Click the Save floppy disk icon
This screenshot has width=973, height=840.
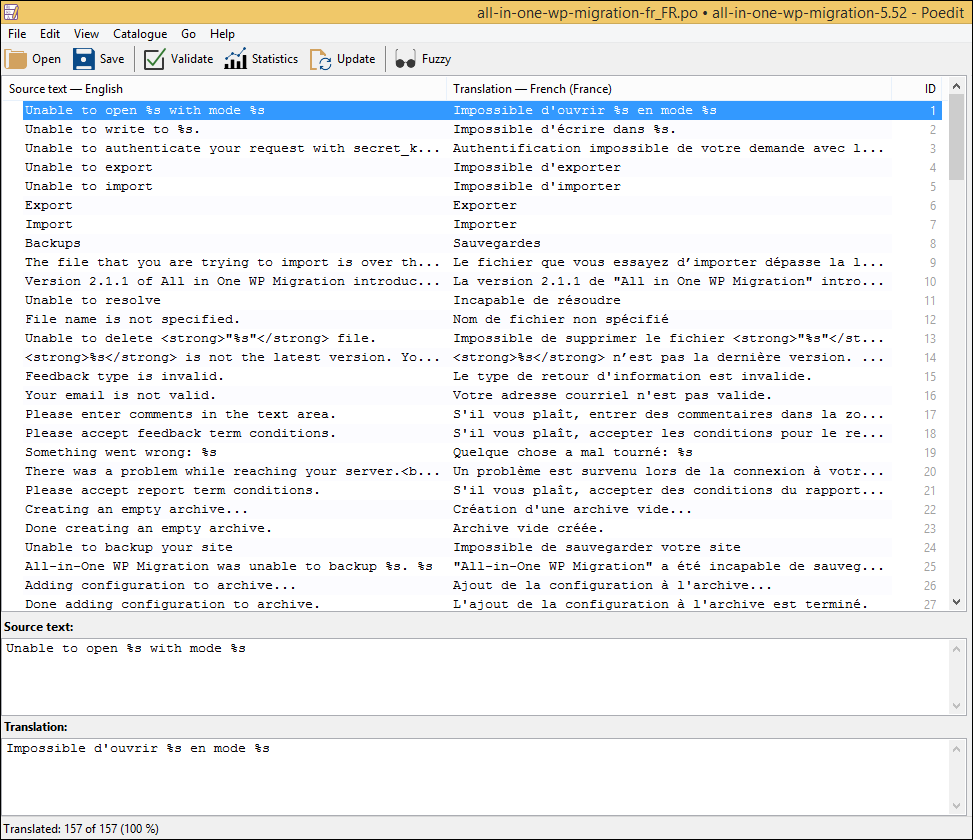(x=84, y=60)
